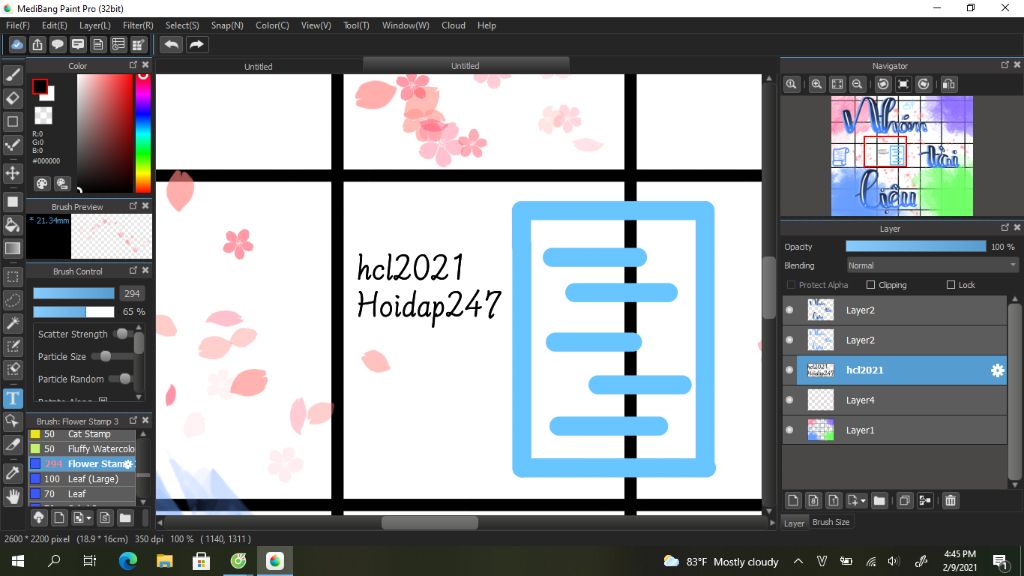Select the Eraser tool
The width and height of the screenshot is (1024, 576).
coord(12,98)
